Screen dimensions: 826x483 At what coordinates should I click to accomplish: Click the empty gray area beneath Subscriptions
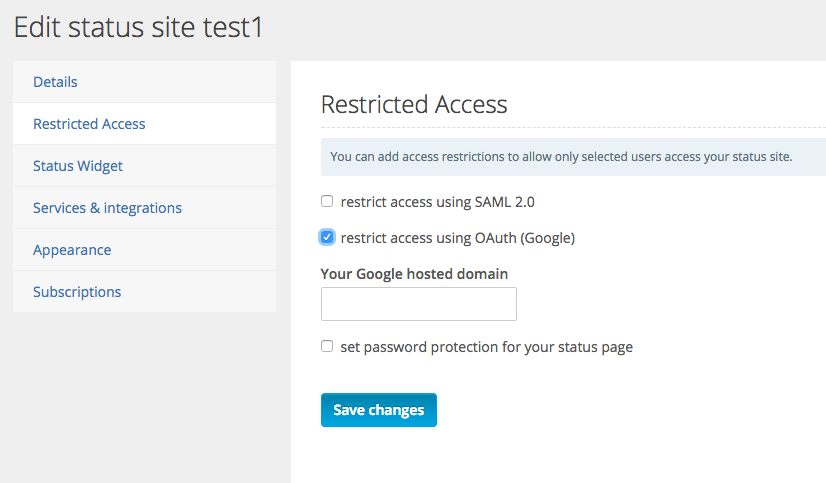[x=144, y=395]
